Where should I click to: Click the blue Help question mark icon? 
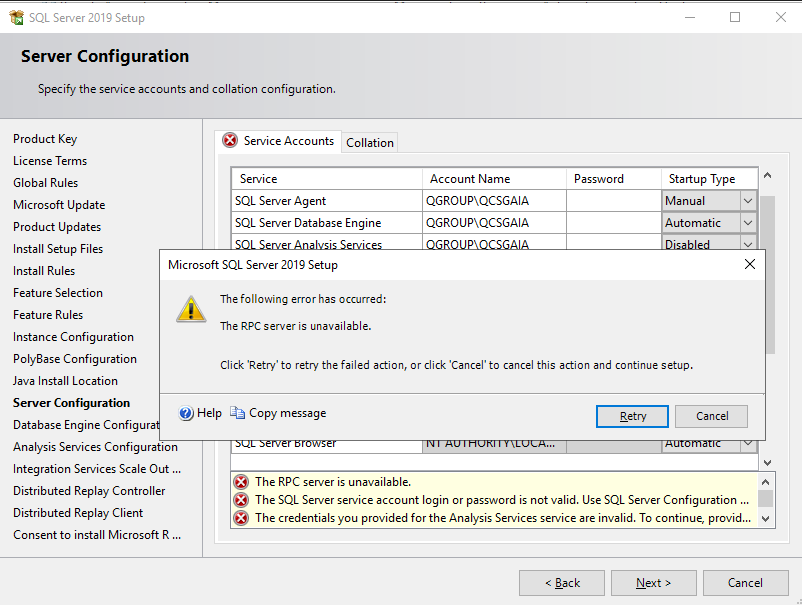click(x=186, y=413)
